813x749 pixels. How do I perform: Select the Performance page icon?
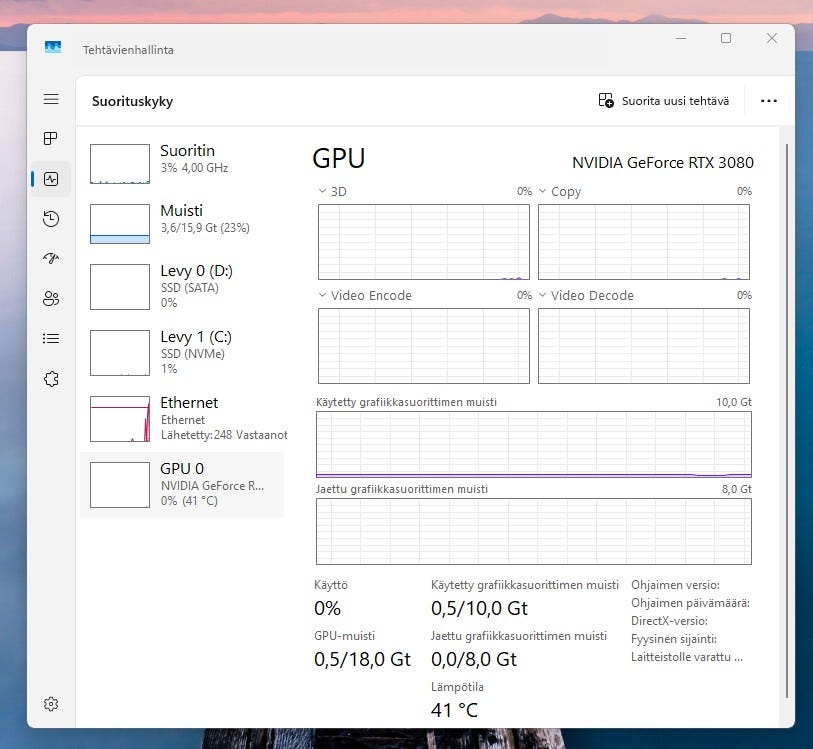[51, 179]
